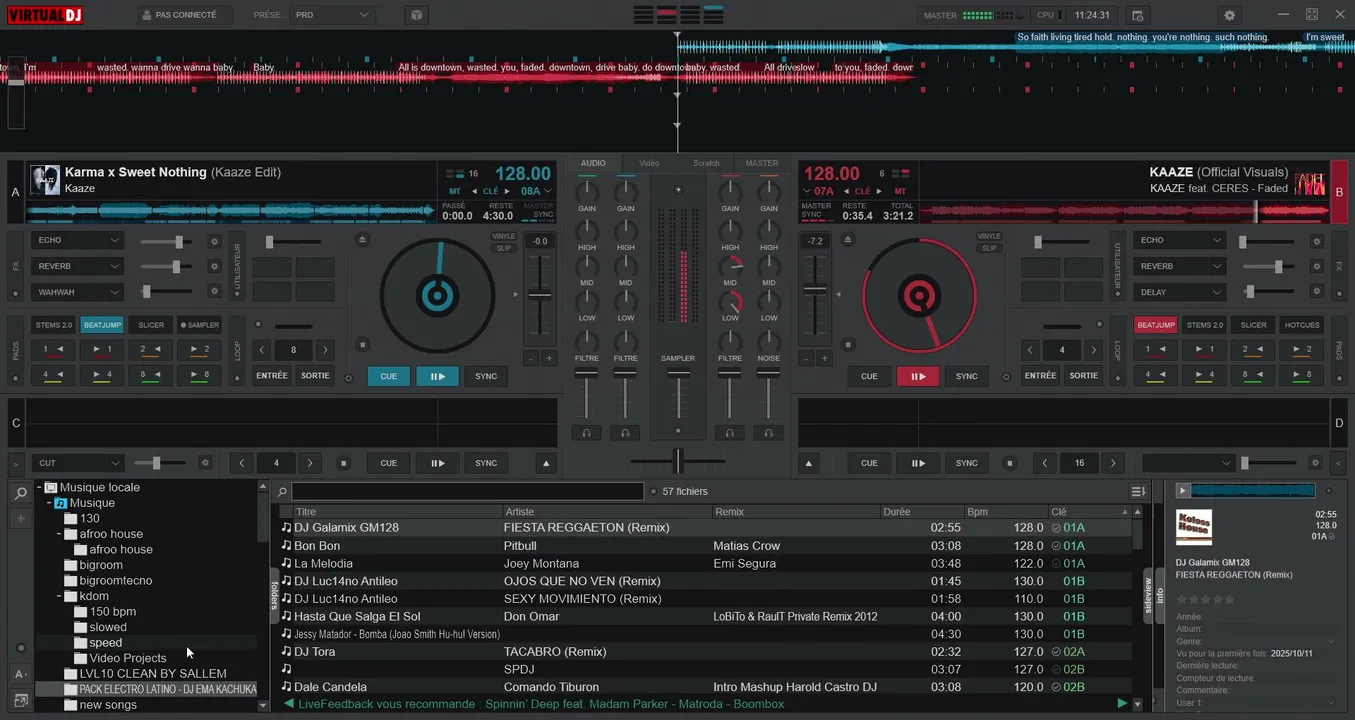1355x720 pixels.
Task: Toggle headphone cue for the last mixer channel
Action: 768,432
